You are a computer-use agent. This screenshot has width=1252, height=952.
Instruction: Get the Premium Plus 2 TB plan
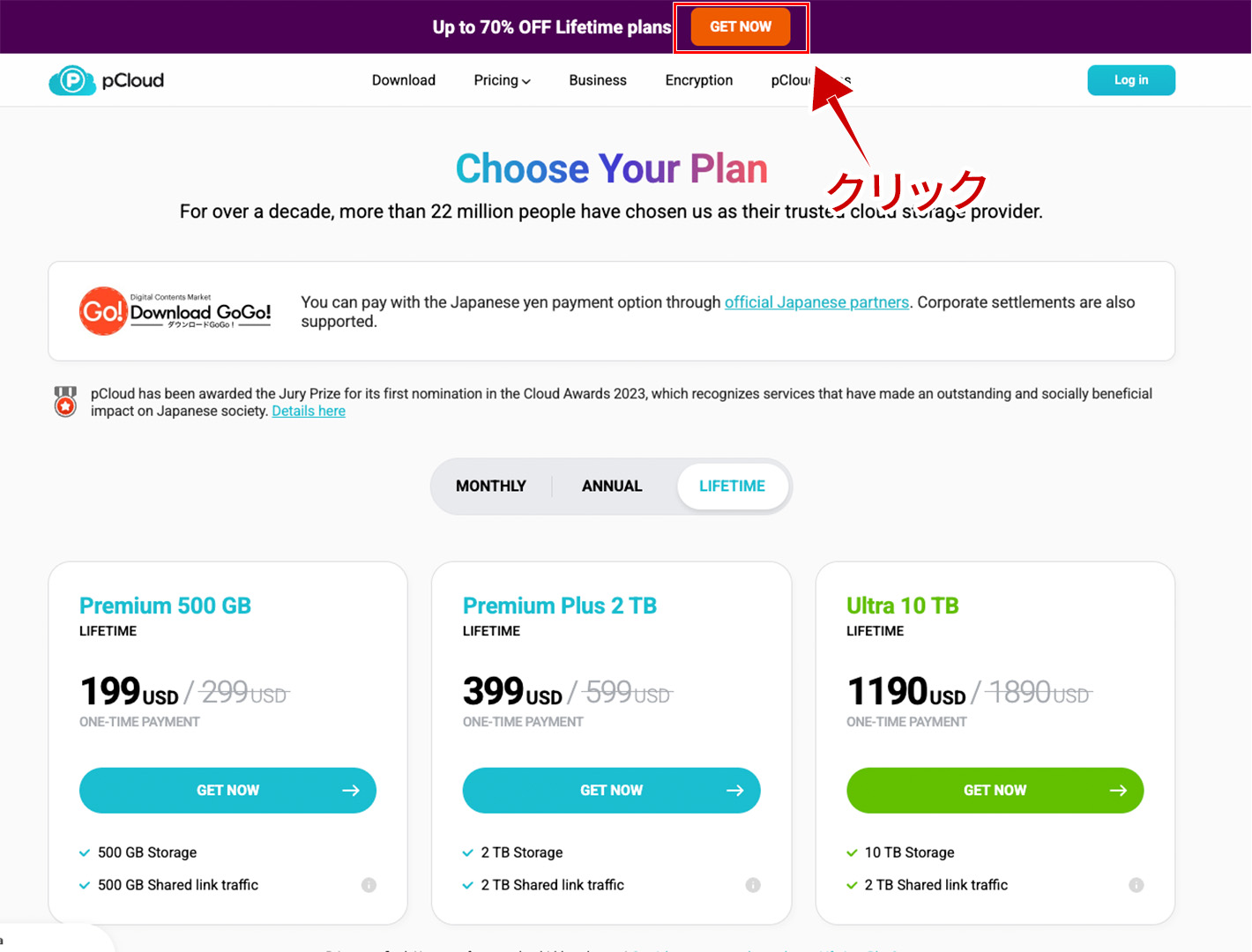[x=611, y=791]
